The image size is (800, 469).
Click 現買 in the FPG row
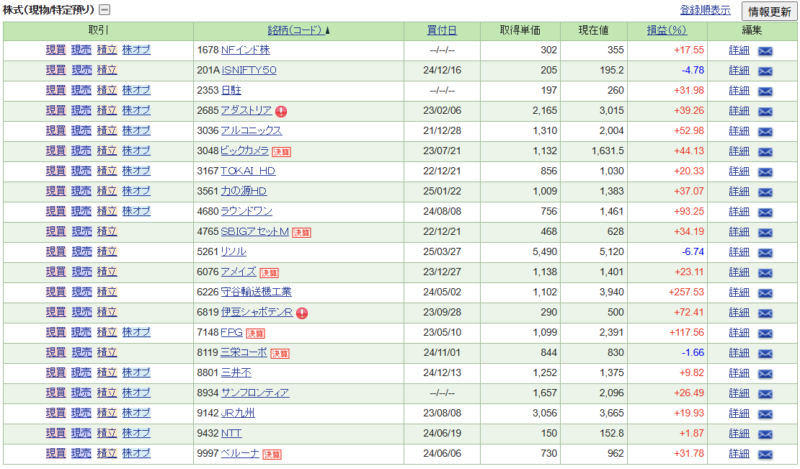coord(56,332)
